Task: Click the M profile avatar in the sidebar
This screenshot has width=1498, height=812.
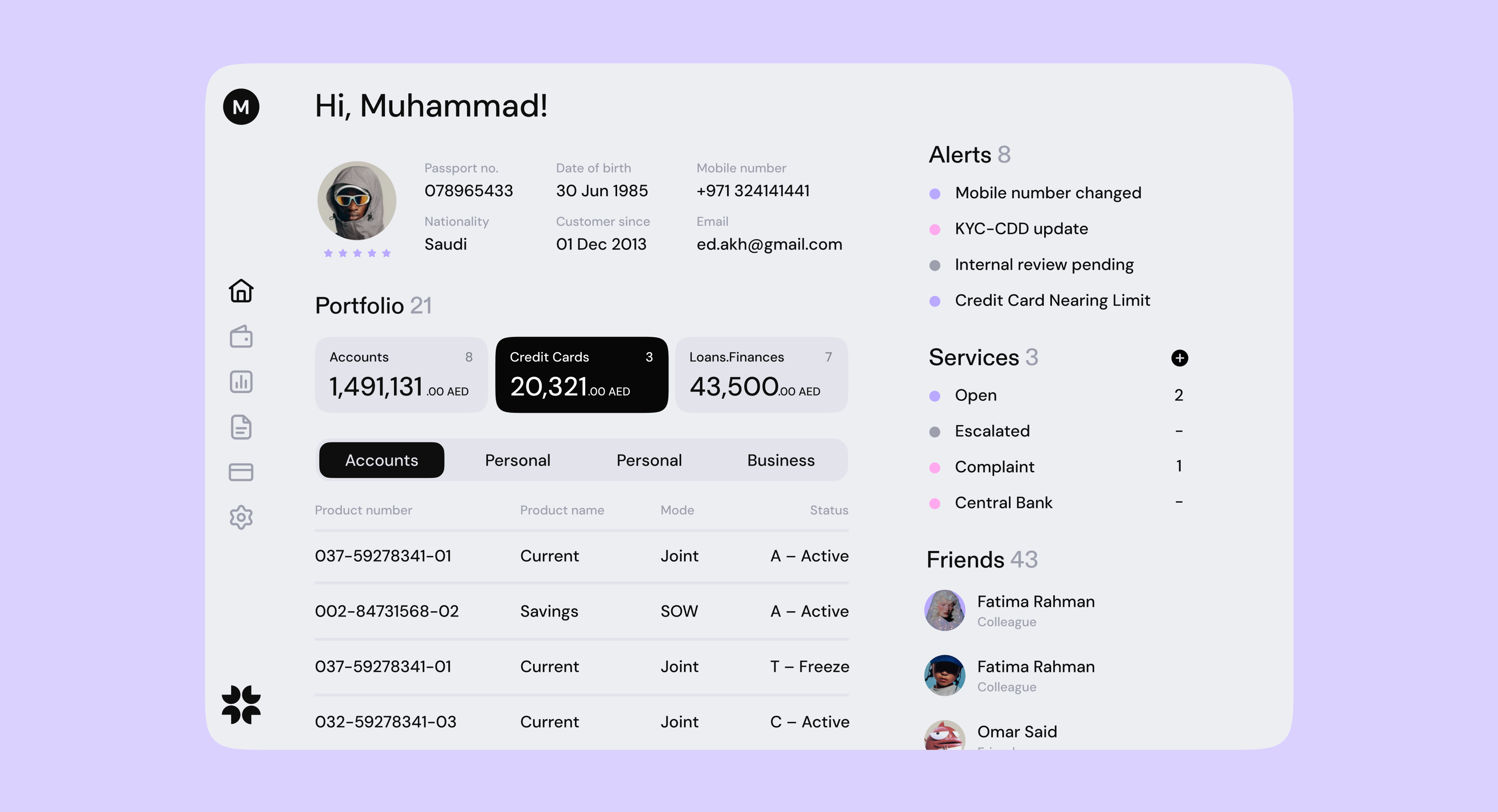Action: point(241,106)
